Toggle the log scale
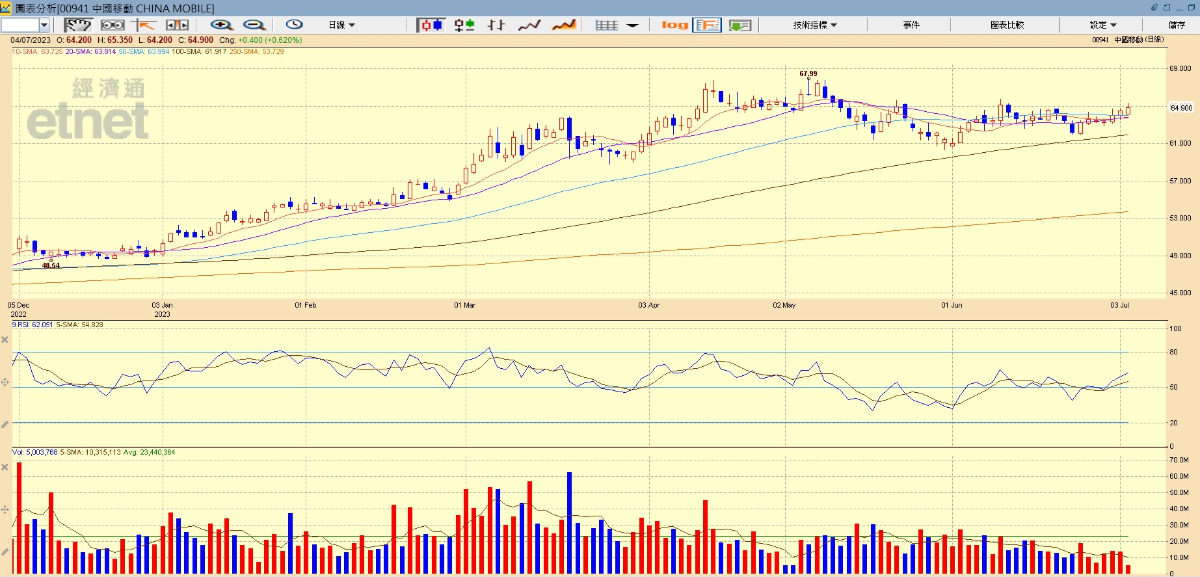Viewport: 1200px width, 577px height. click(x=674, y=24)
